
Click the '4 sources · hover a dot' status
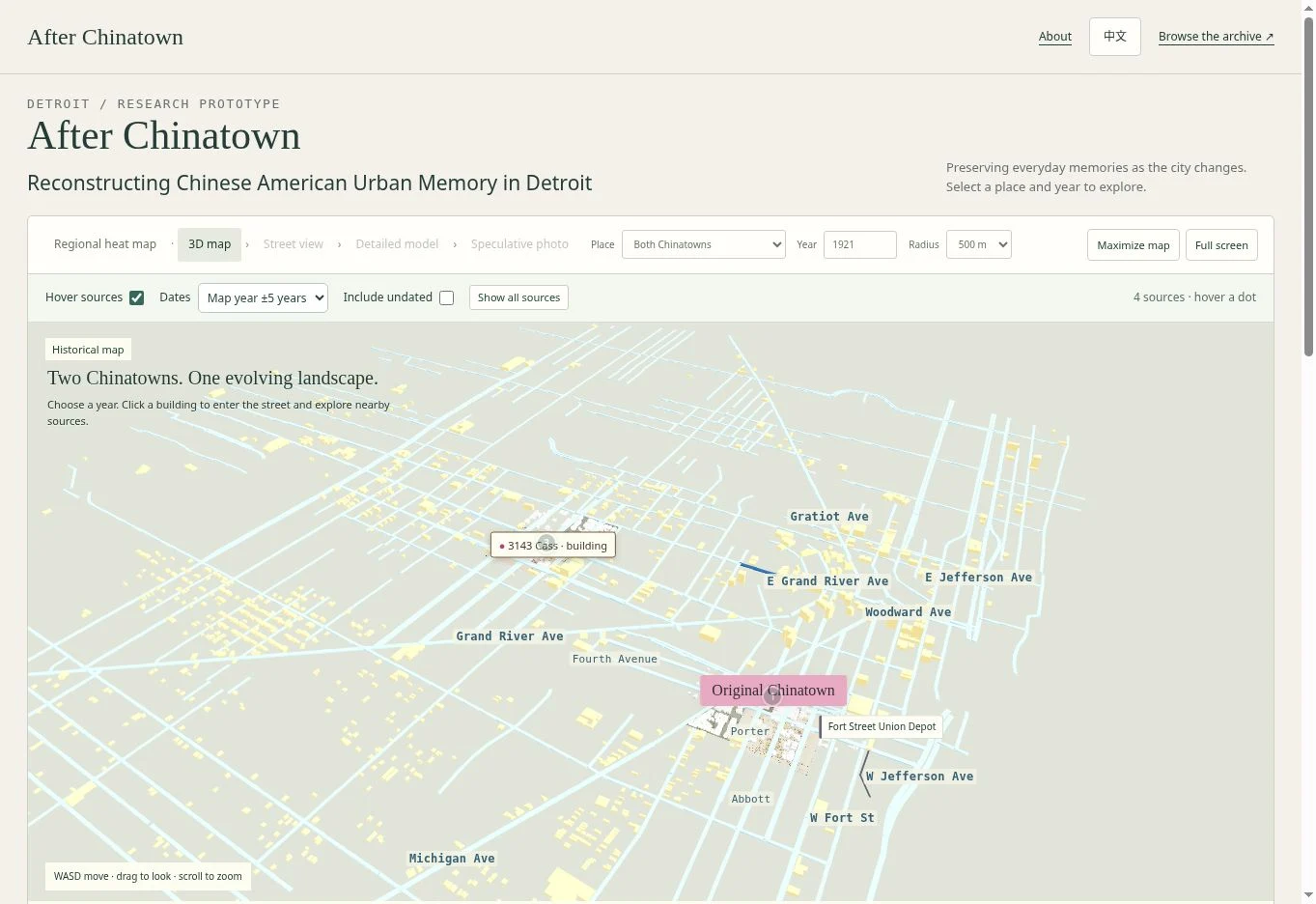pos(1194,297)
